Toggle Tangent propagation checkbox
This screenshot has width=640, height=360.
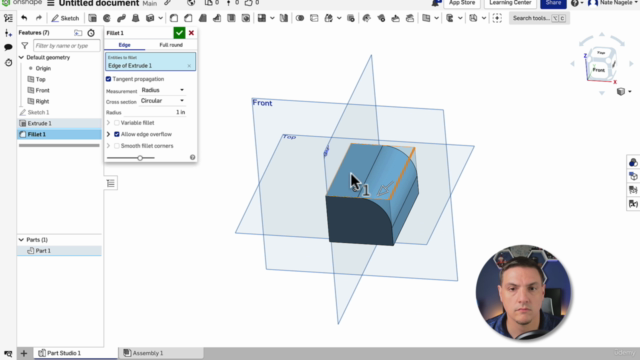point(109,79)
